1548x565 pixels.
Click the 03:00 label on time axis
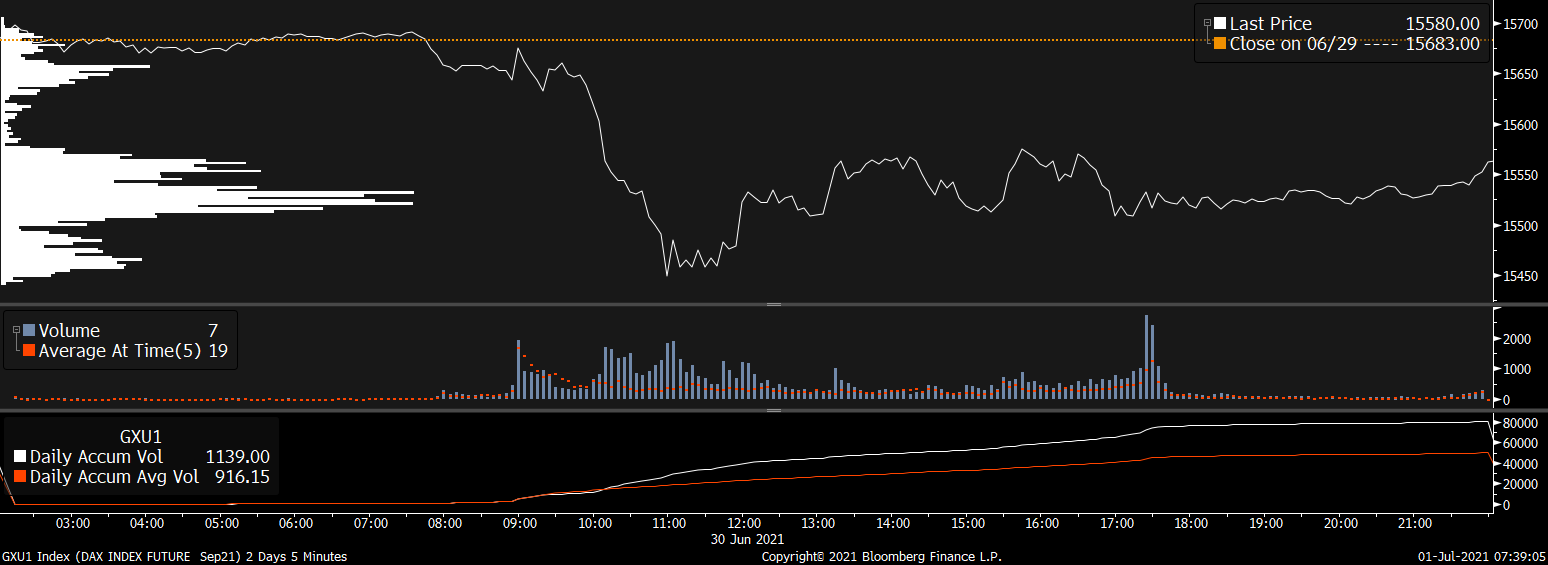tap(73, 523)
